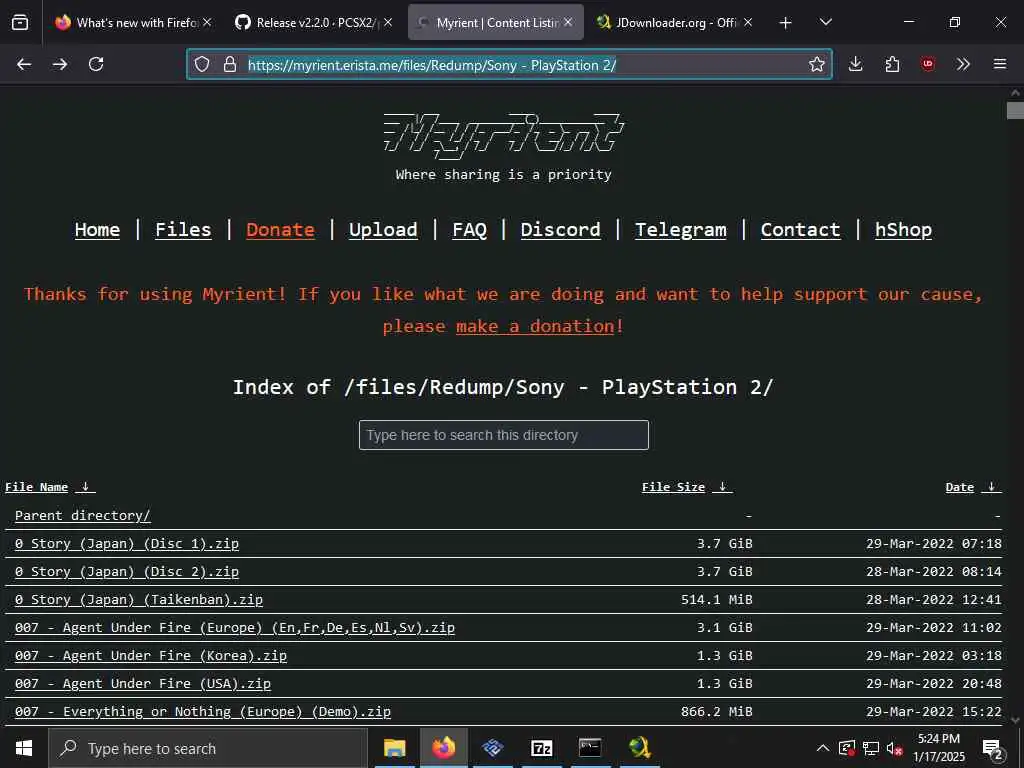Click the Windows taskbar search box
Screen dimensions: 1024x768
coord(208,748)
